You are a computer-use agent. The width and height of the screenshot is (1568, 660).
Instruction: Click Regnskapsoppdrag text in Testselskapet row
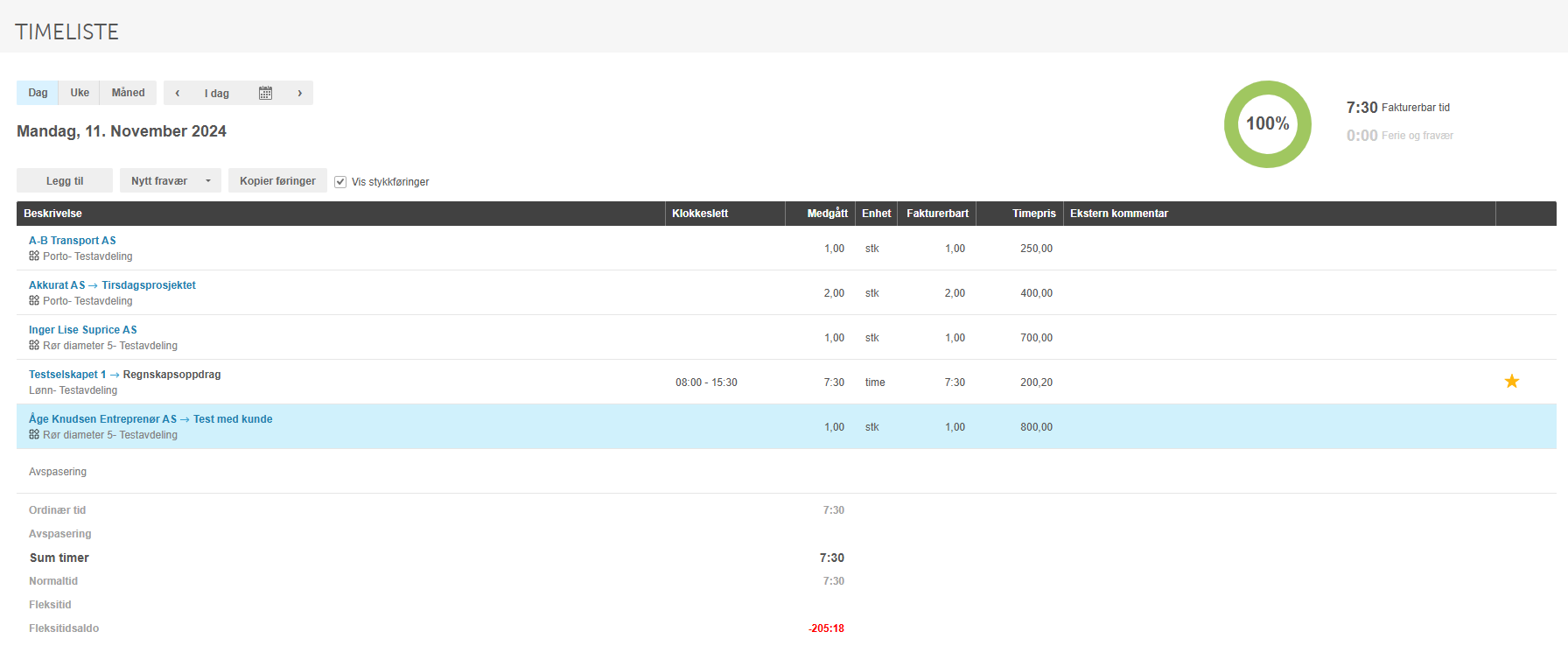point(171,375)
